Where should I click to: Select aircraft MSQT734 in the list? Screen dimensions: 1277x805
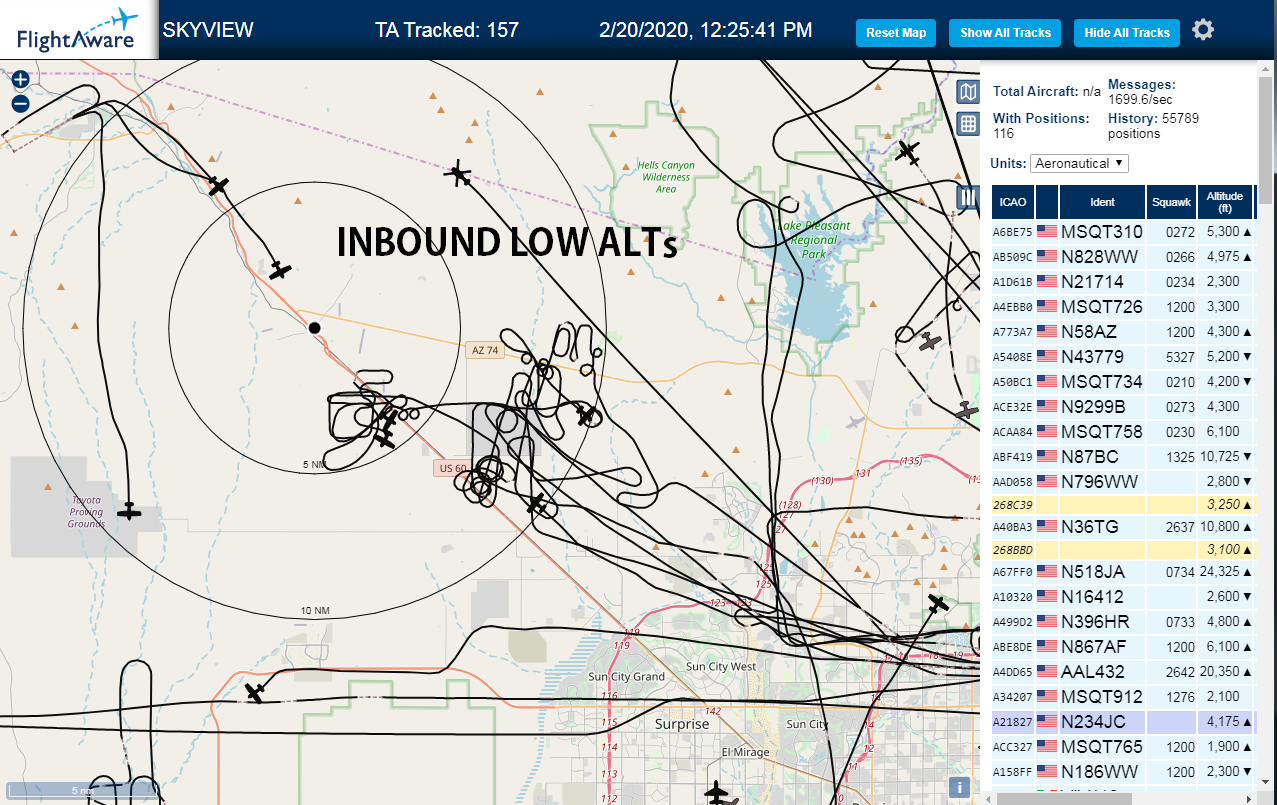coord(1123,382)
